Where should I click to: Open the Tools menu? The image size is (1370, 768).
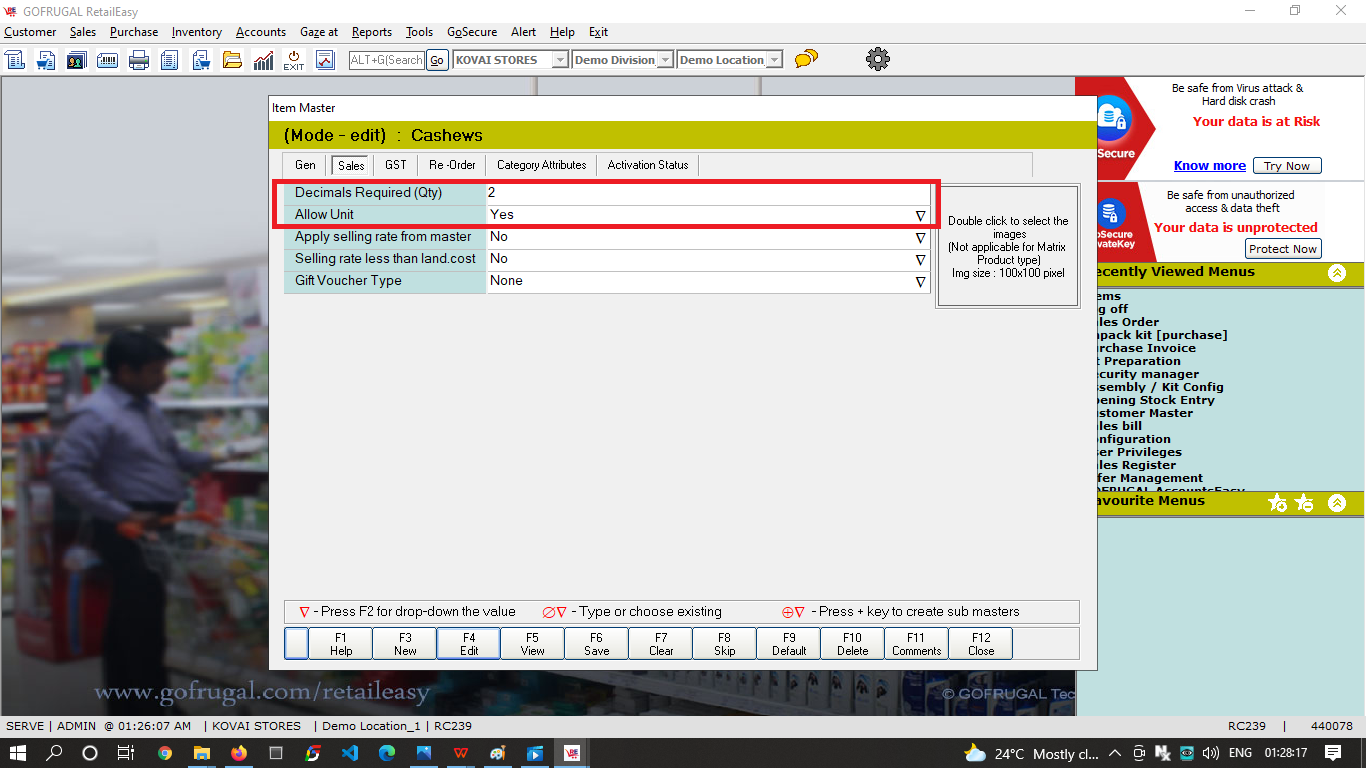point(419,32)
